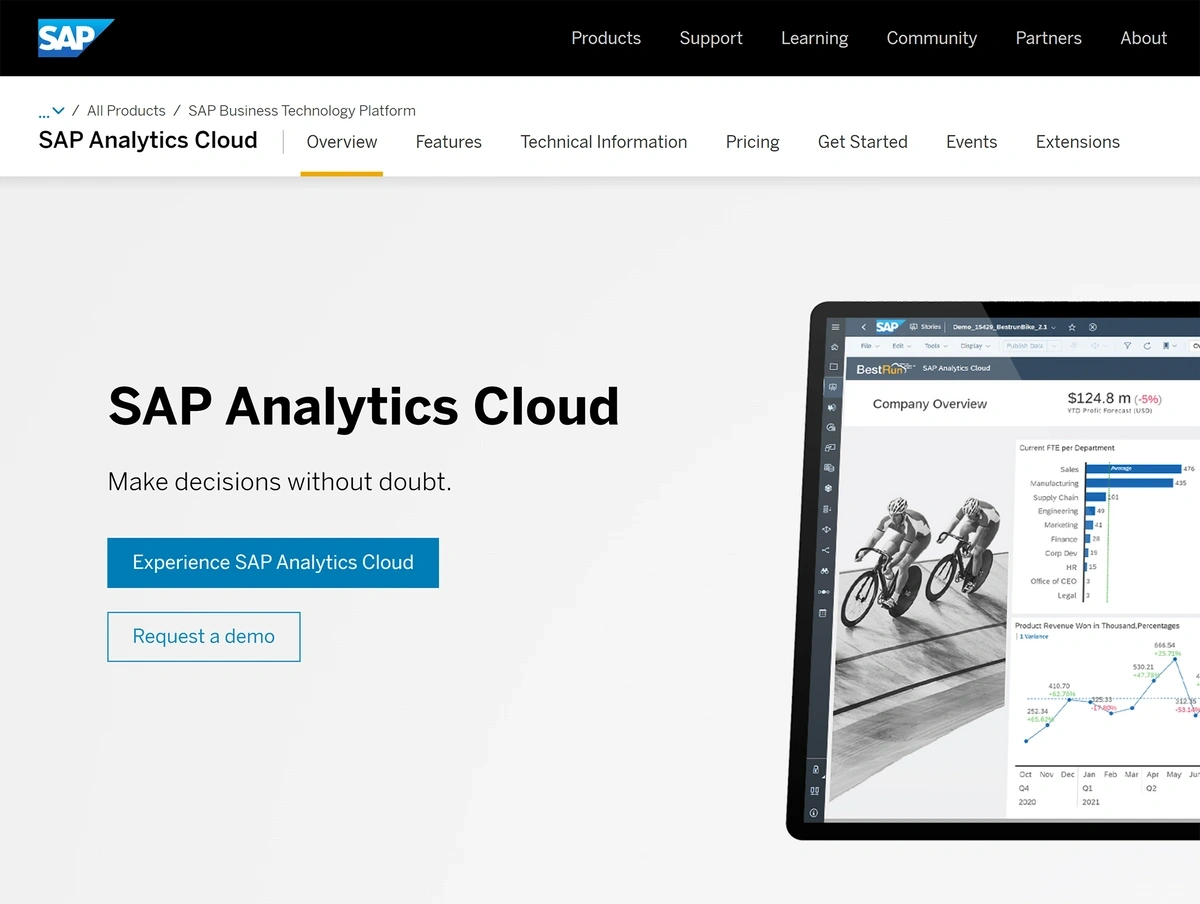
Task: Click the Sales bar in the FTE chart
Action: point(1133,468)
